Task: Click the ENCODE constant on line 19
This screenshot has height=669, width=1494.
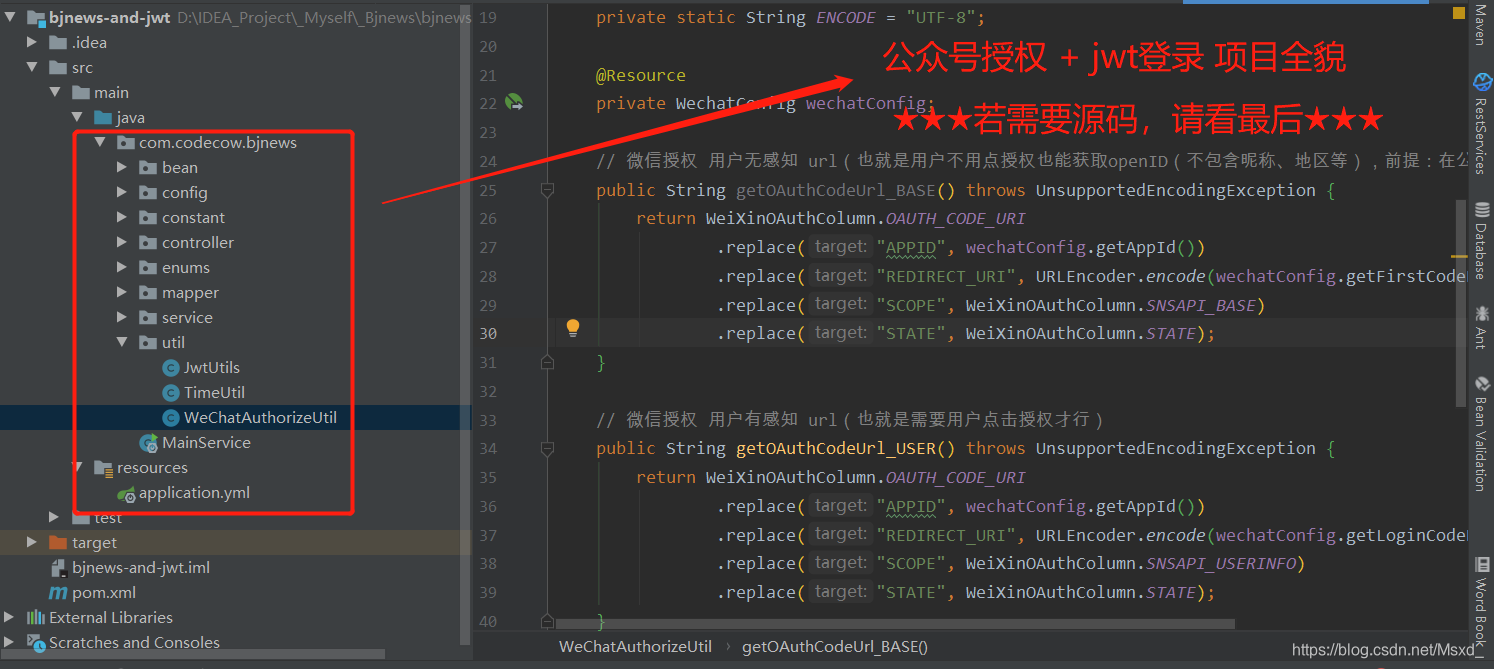Action: pyautogui.click(x=846, y=17)
